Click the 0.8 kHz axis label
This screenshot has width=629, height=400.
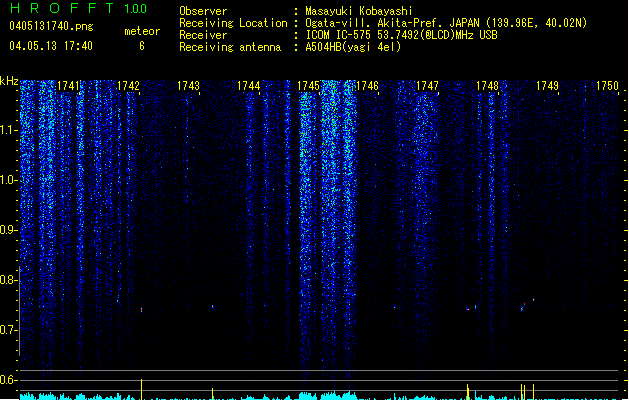(8, 280)
